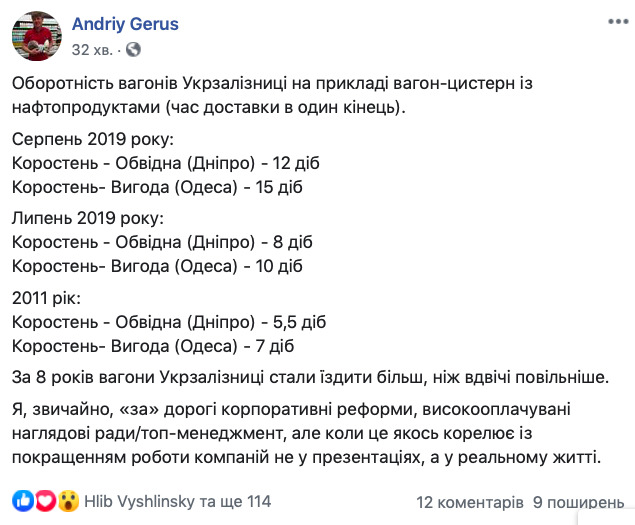This screenshot has width=635, height=525.
Task: Click the public globe privacy icon
Action: coord(134,48)
